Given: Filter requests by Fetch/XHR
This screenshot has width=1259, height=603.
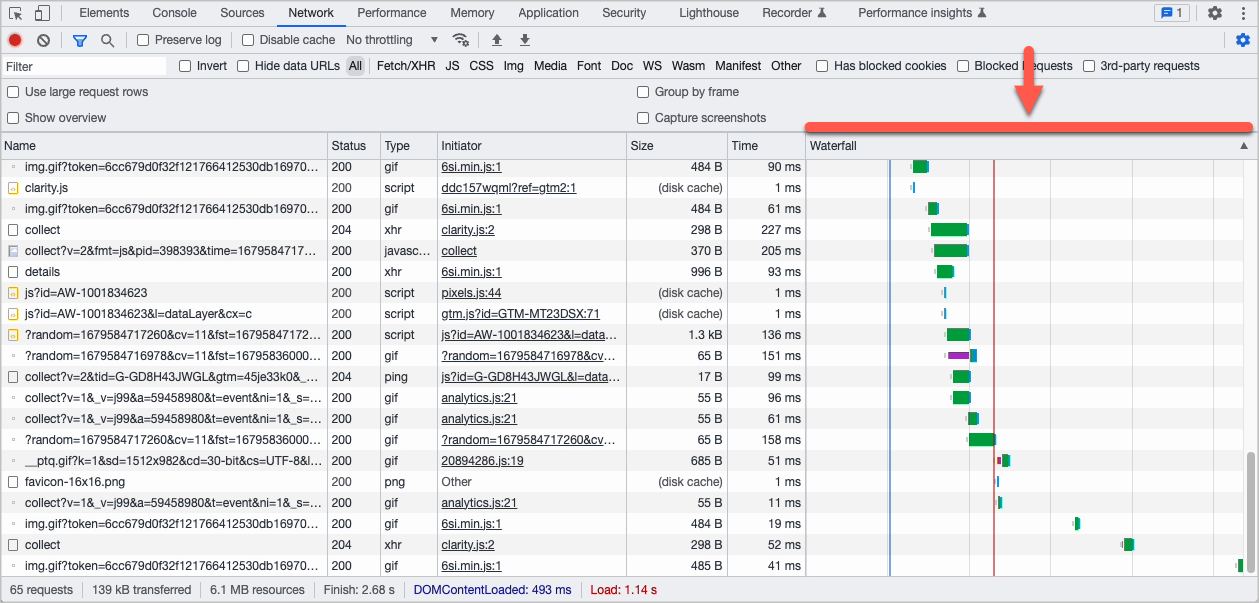Looking at the screenshot, I should pos(406,66).
